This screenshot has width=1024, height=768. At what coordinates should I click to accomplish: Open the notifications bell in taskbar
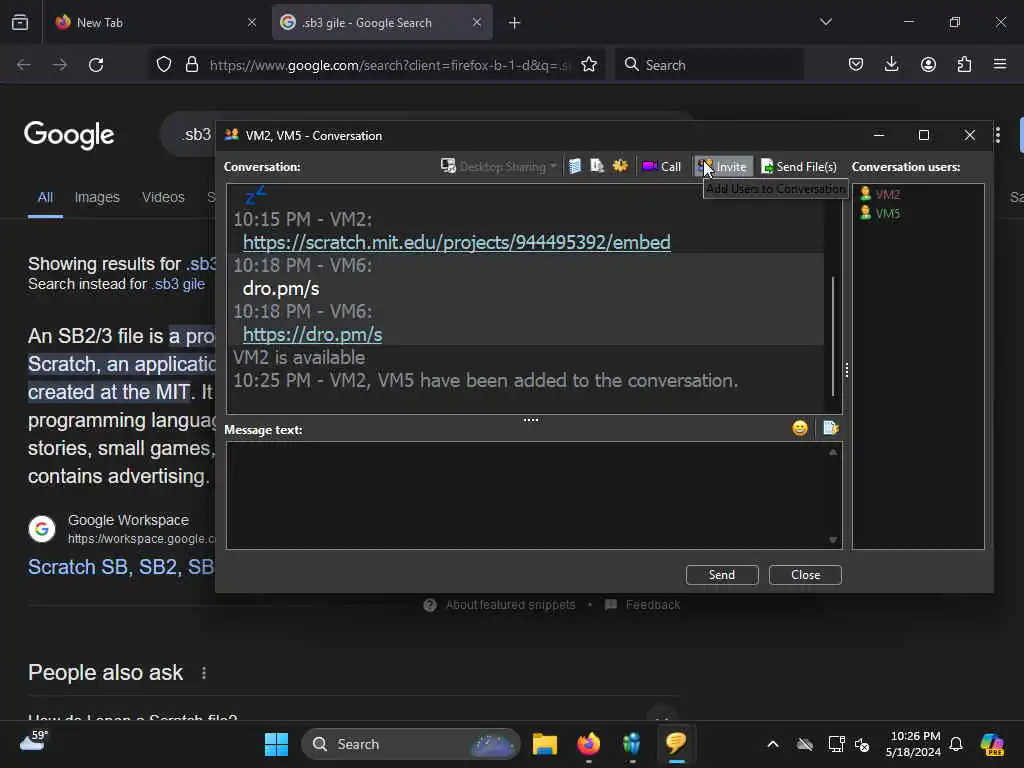click(x=956, y=744)
